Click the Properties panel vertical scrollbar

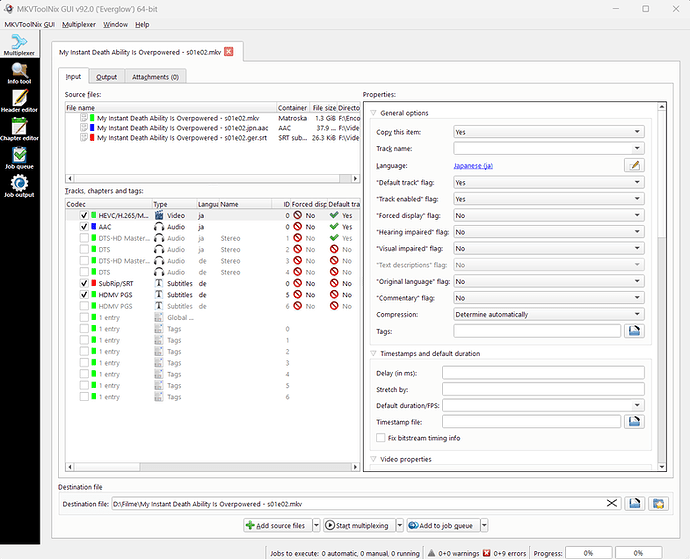pyautogui.click(x=661, y=287)
